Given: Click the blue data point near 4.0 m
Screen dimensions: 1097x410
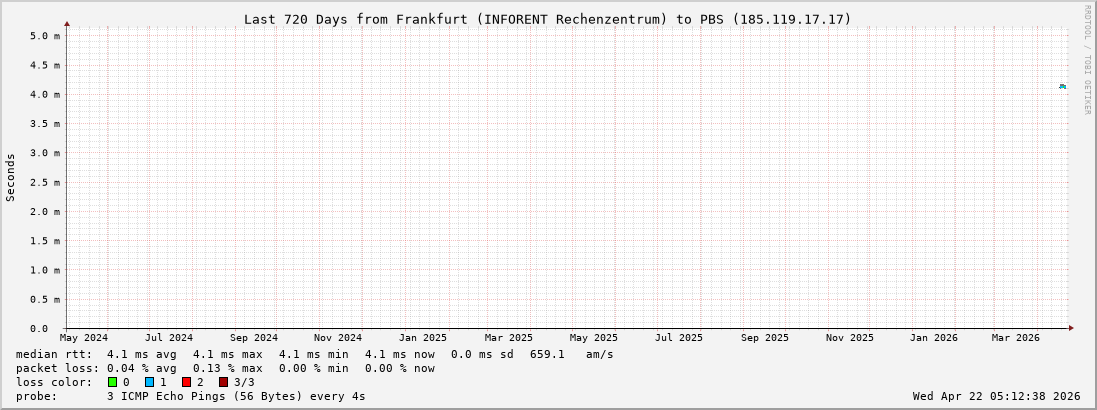Looking at the screenshot, I should 1062,87.
